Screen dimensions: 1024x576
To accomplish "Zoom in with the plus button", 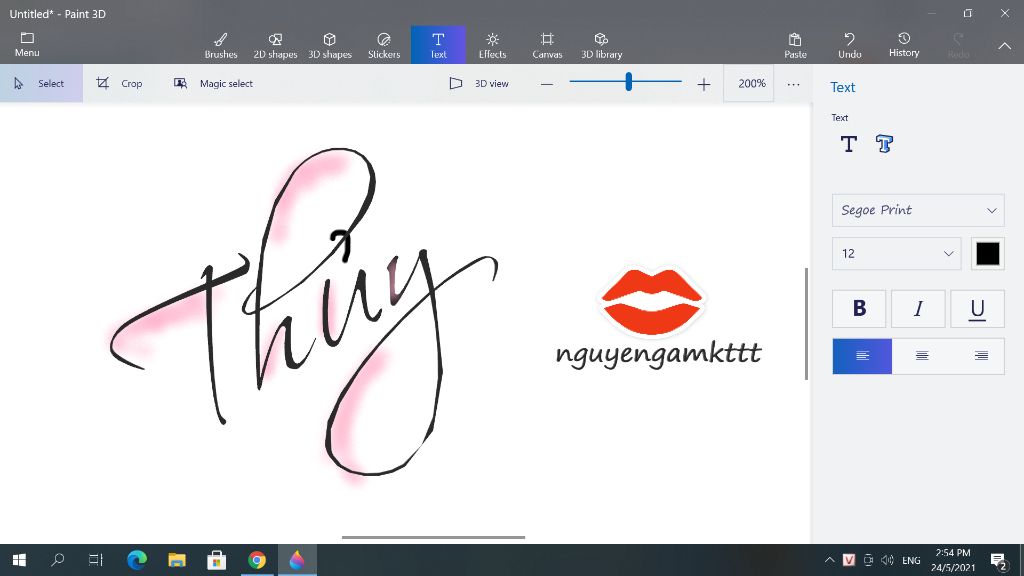I will [703, 84].
